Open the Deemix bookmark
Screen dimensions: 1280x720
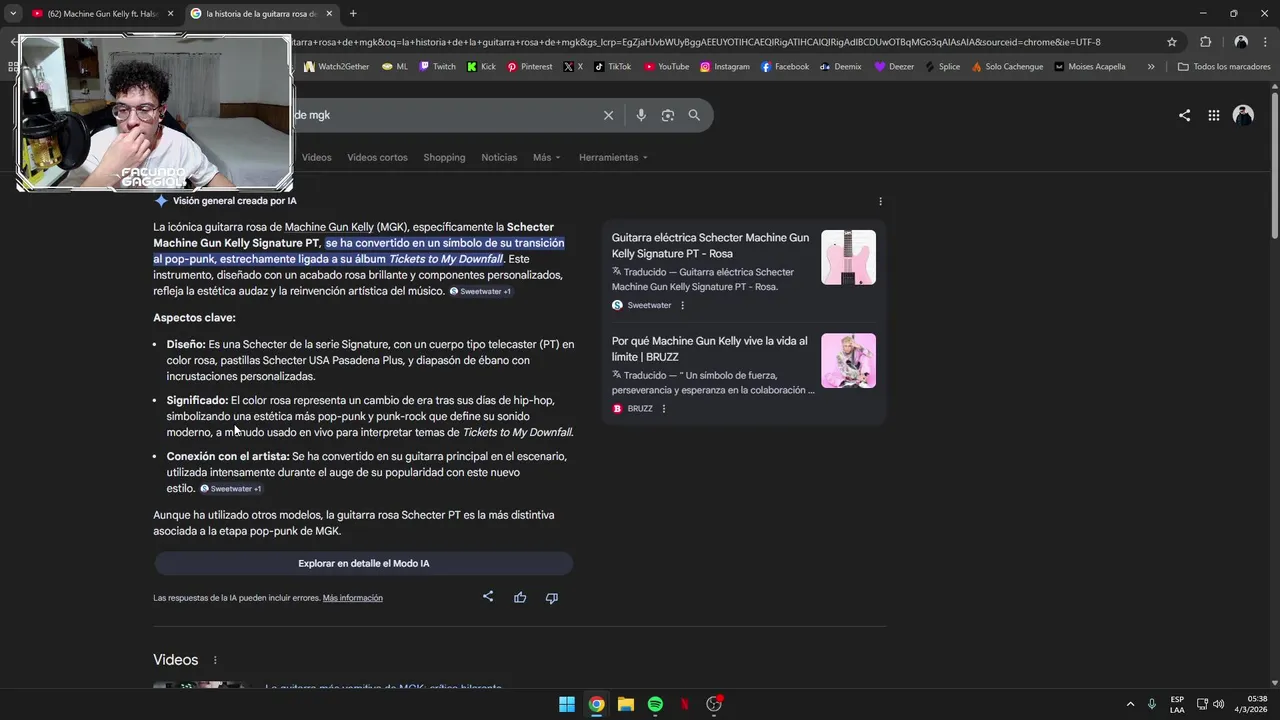pyautogui.click(x=840, y=66)
